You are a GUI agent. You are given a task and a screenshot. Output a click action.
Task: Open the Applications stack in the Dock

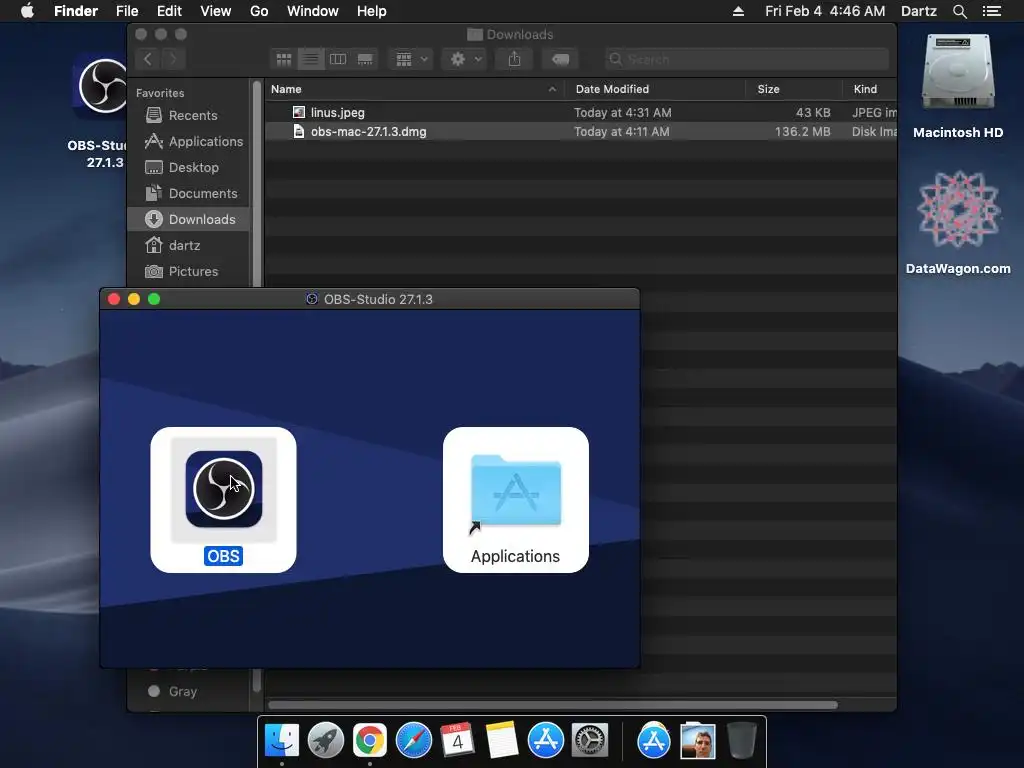tap(654, 741)
